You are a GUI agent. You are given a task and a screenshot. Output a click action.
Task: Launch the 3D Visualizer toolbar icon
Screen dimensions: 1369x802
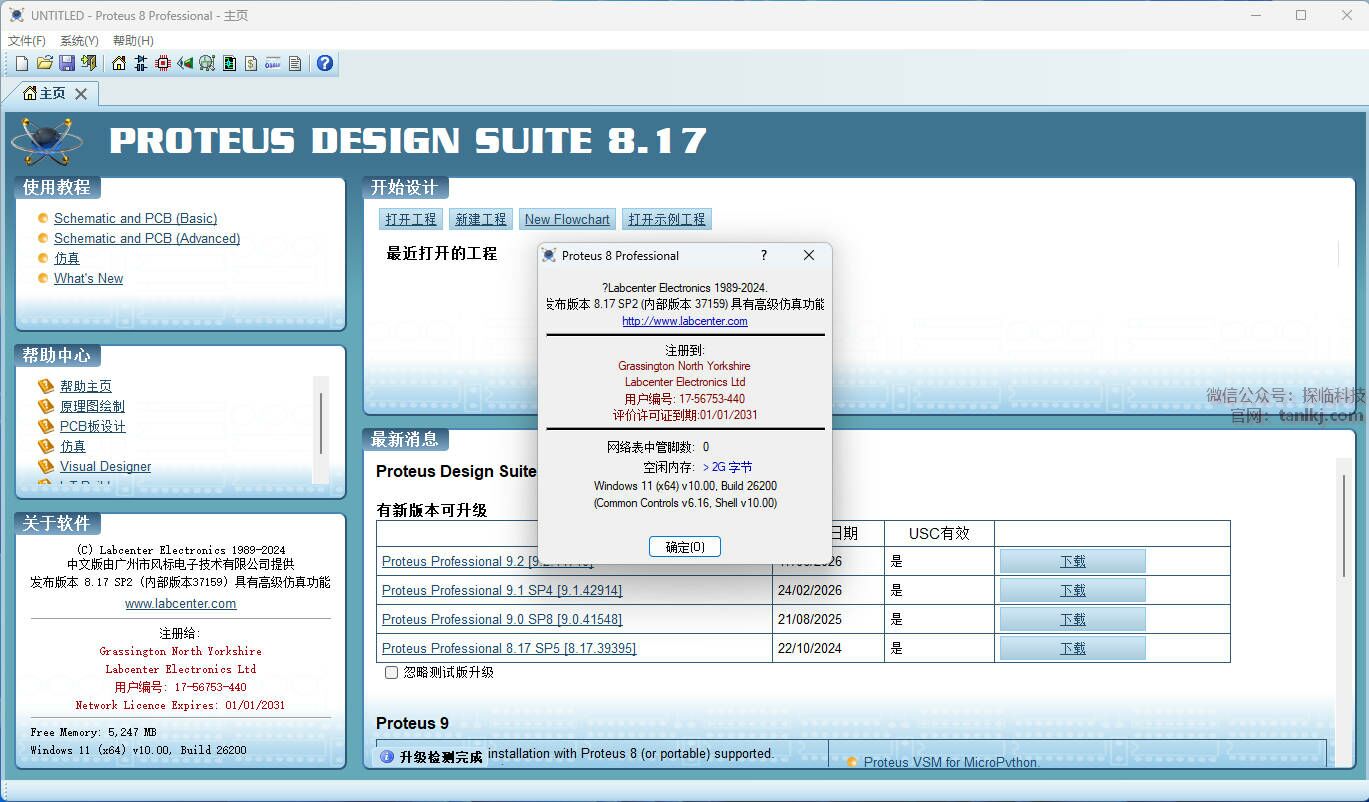click(185, 63)
